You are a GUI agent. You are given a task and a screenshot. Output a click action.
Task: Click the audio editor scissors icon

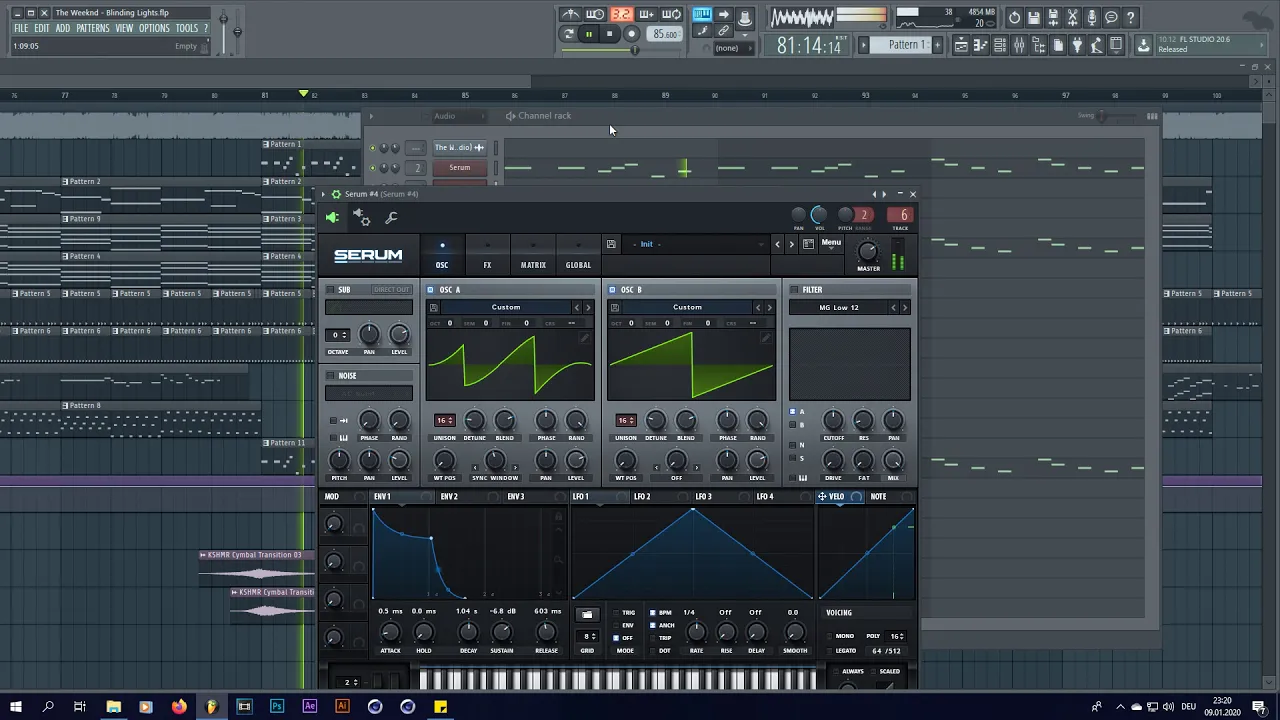[x=1072, y=17]
